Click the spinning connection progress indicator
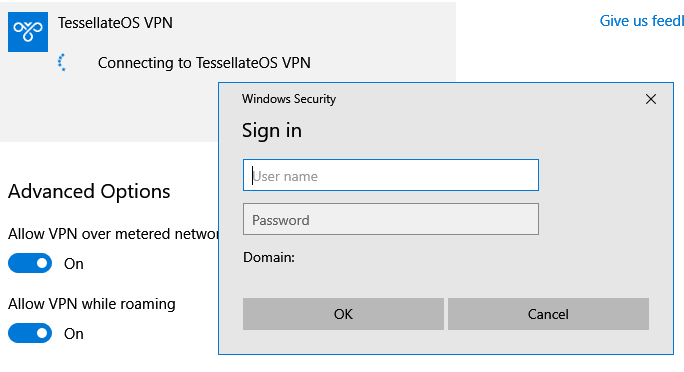 pyautogui.click(x=62, y=62)
